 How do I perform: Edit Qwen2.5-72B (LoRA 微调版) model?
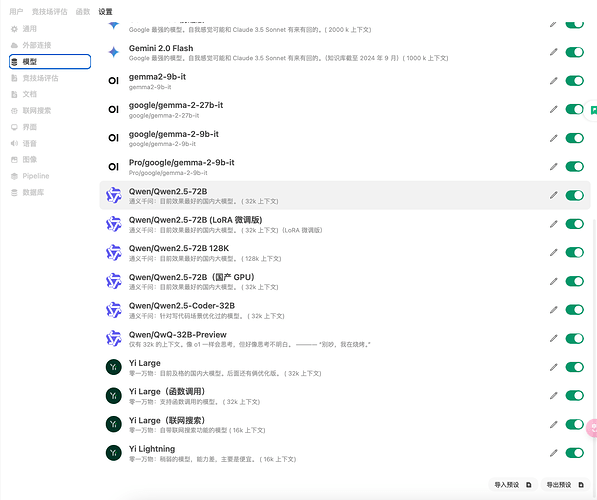click(x=554, y=224)
